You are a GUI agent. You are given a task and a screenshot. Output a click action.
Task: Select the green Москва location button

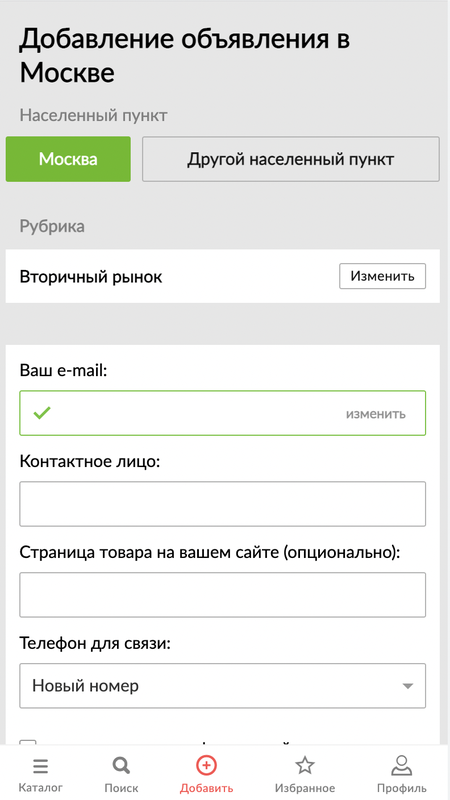point(68,159)
